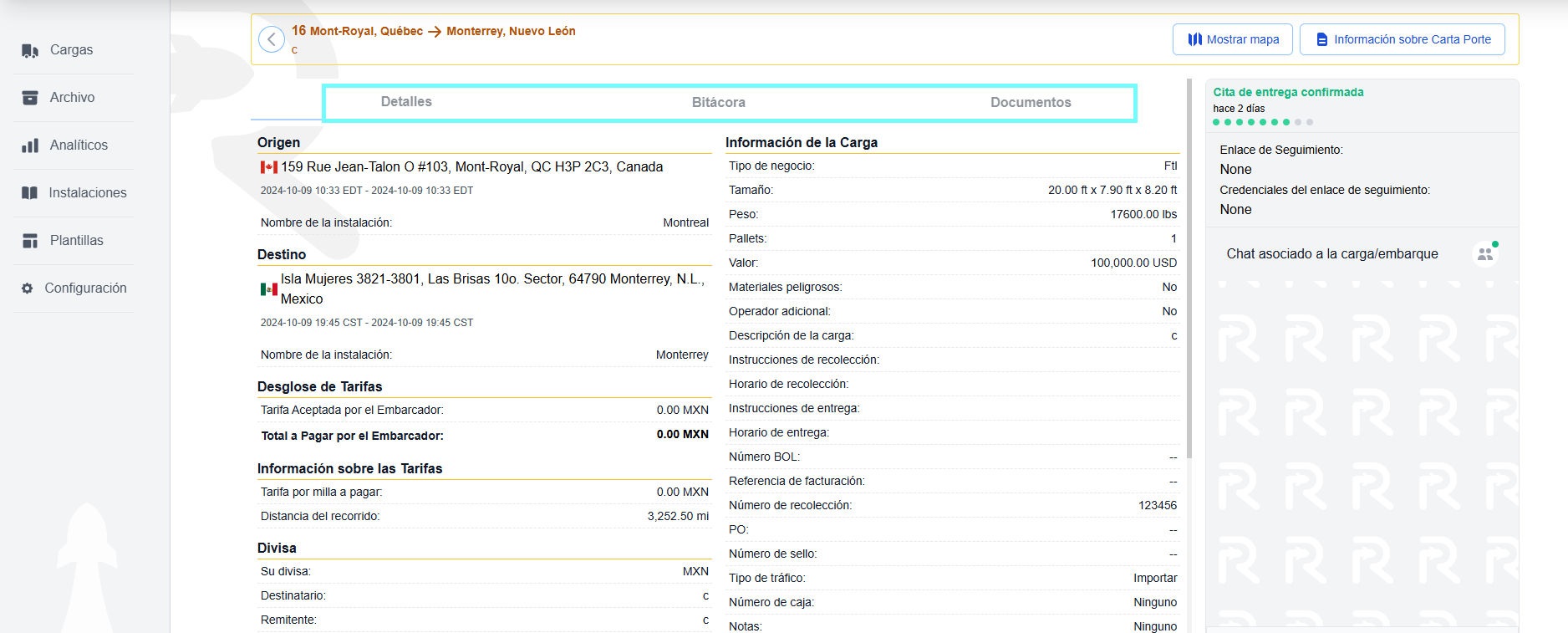Click the details panel vertical scrollbar

point(1189,268)
